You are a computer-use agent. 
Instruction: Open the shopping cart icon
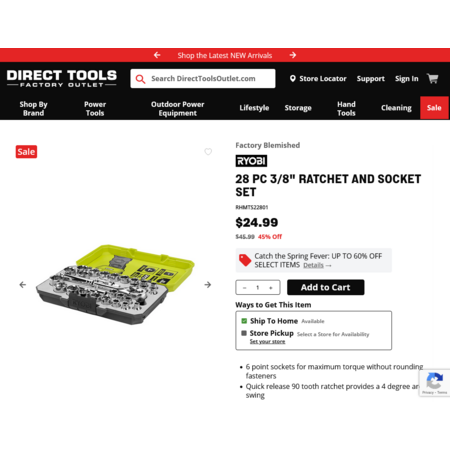[433, 79]
